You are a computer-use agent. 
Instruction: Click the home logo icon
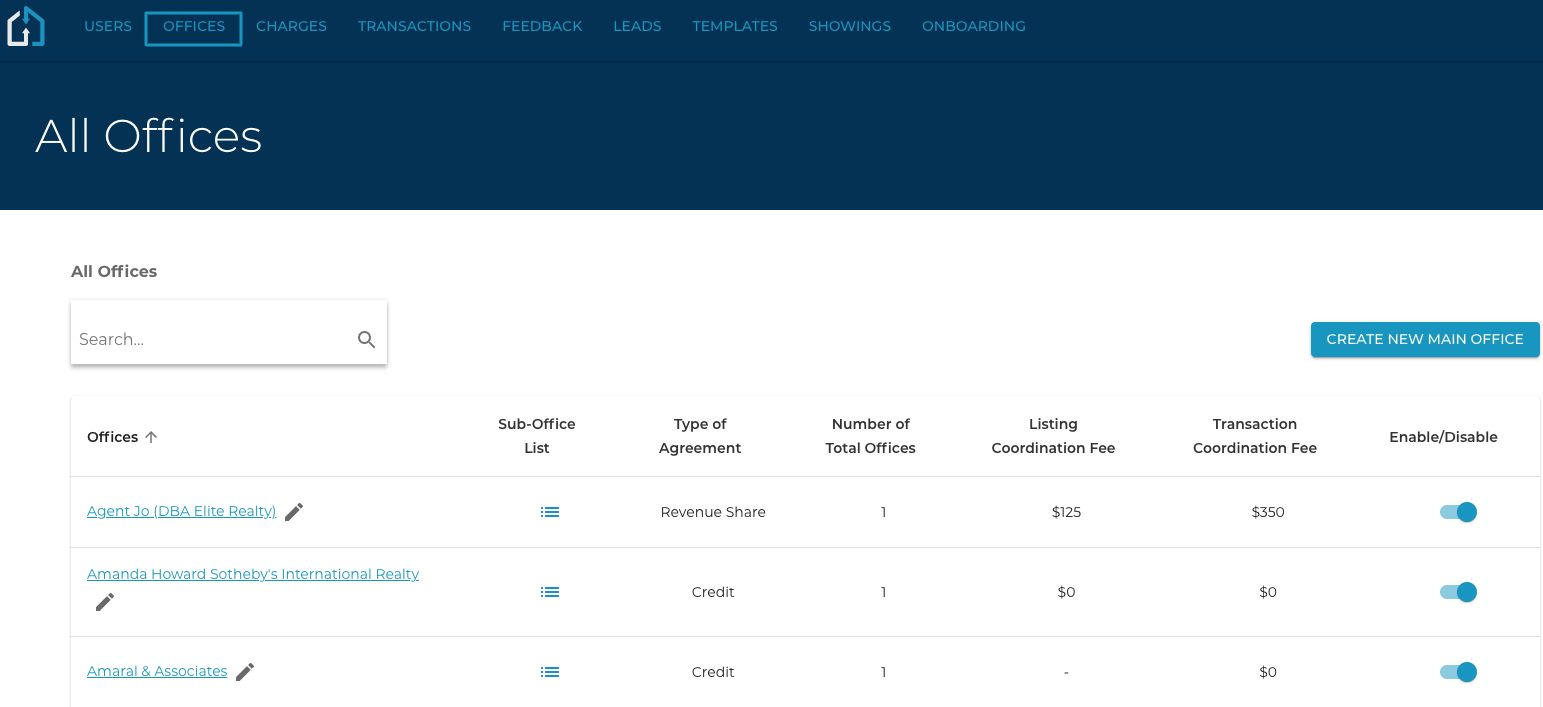coord(26,27)
